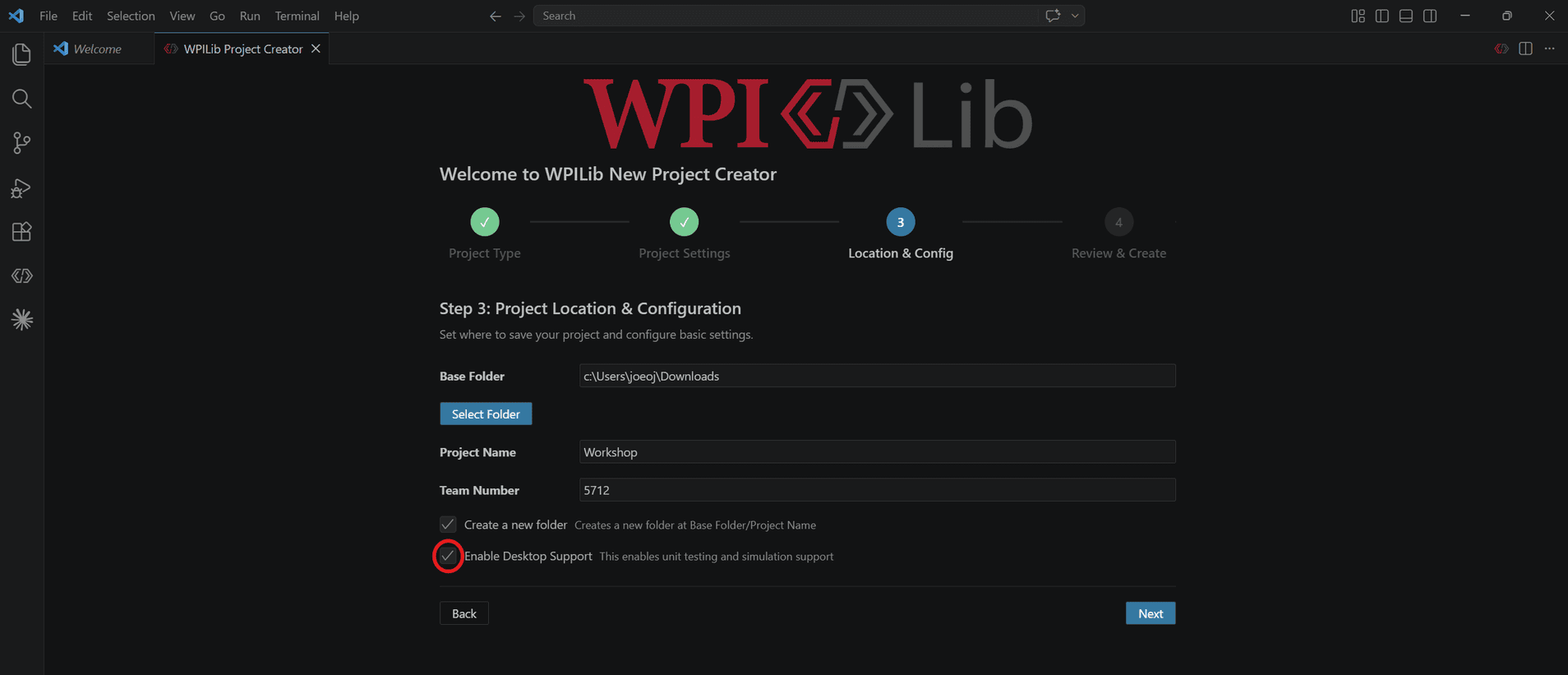Click the Team Number field
Screen dimensions: 1568x675
[x=877, y=490]
